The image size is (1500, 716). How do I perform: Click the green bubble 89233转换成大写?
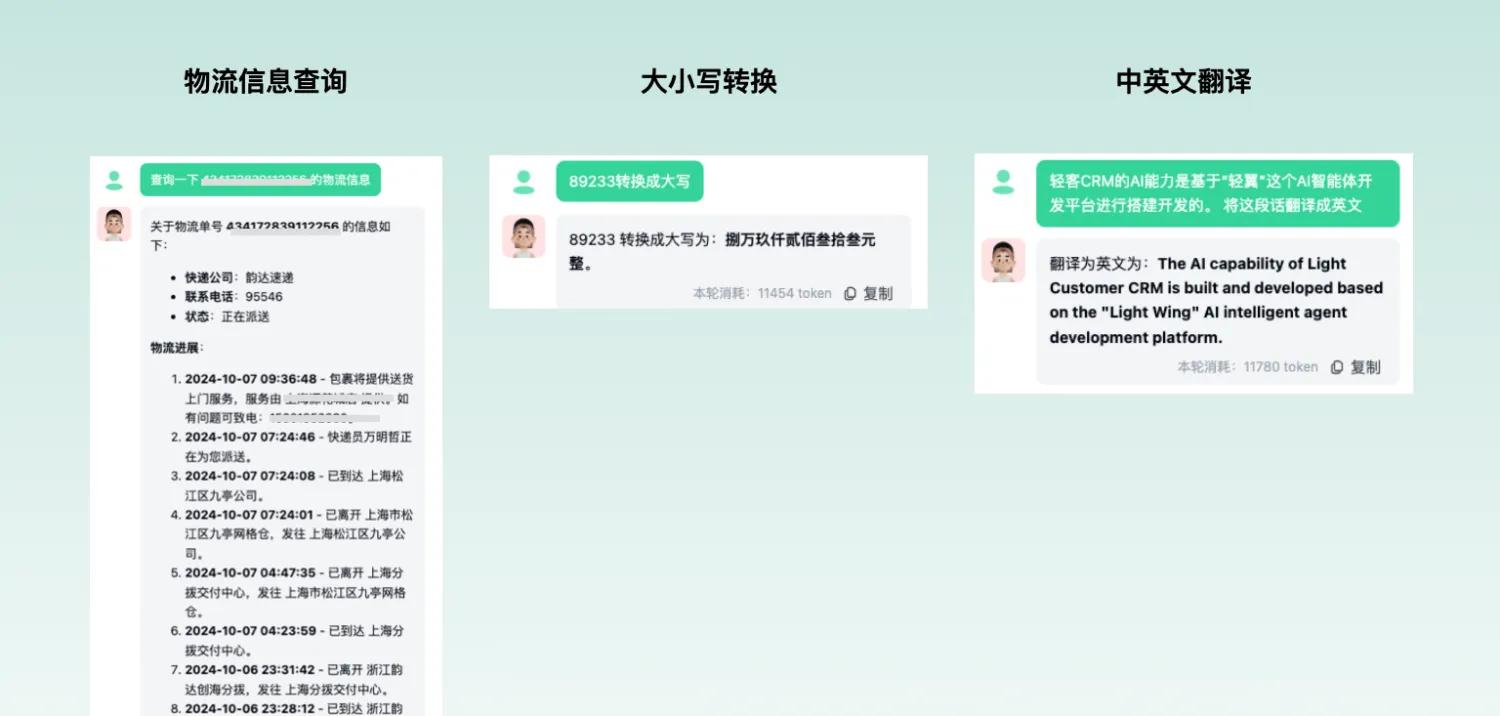click(630, 181)
